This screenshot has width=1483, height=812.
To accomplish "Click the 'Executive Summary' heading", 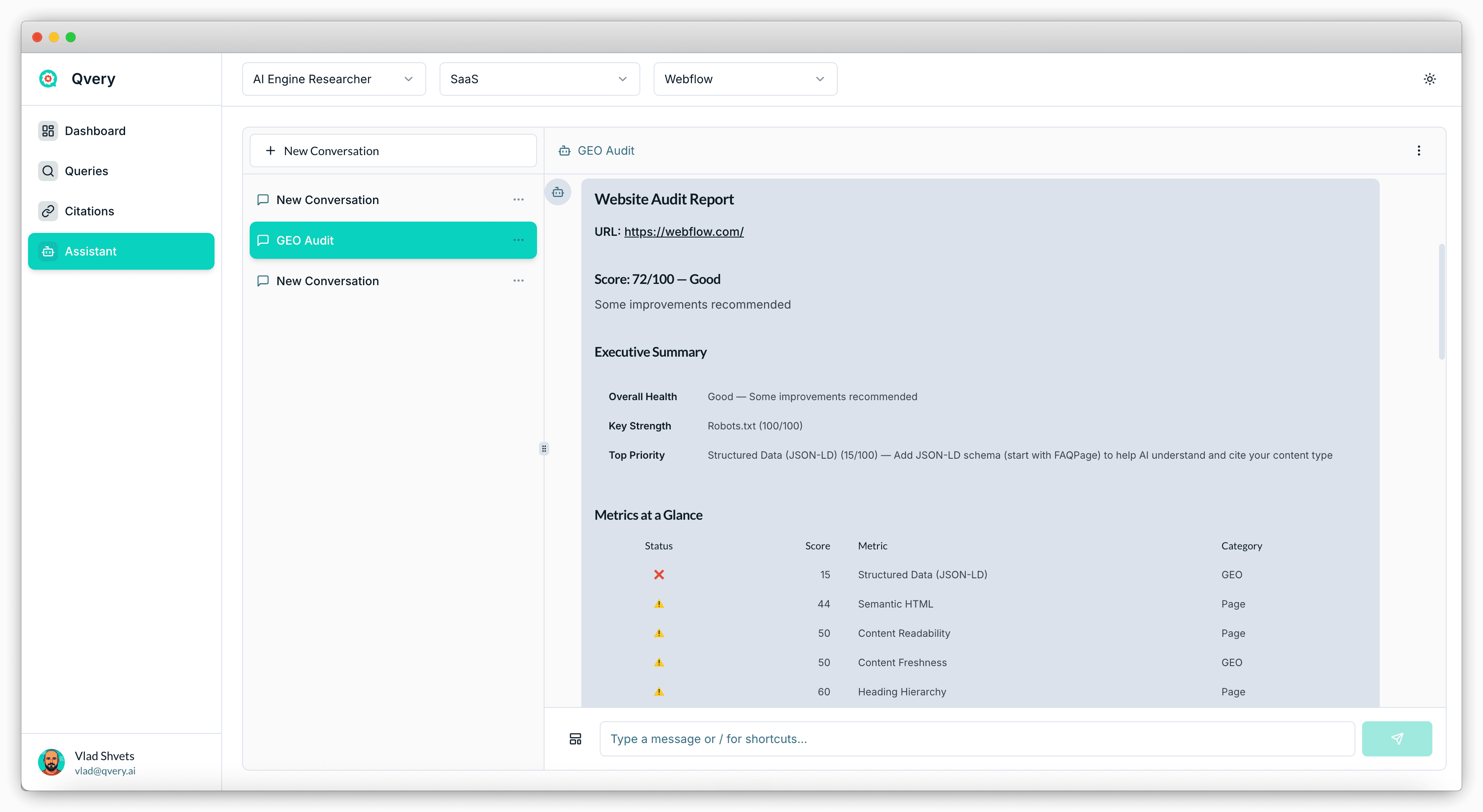I will coord(651,352).
